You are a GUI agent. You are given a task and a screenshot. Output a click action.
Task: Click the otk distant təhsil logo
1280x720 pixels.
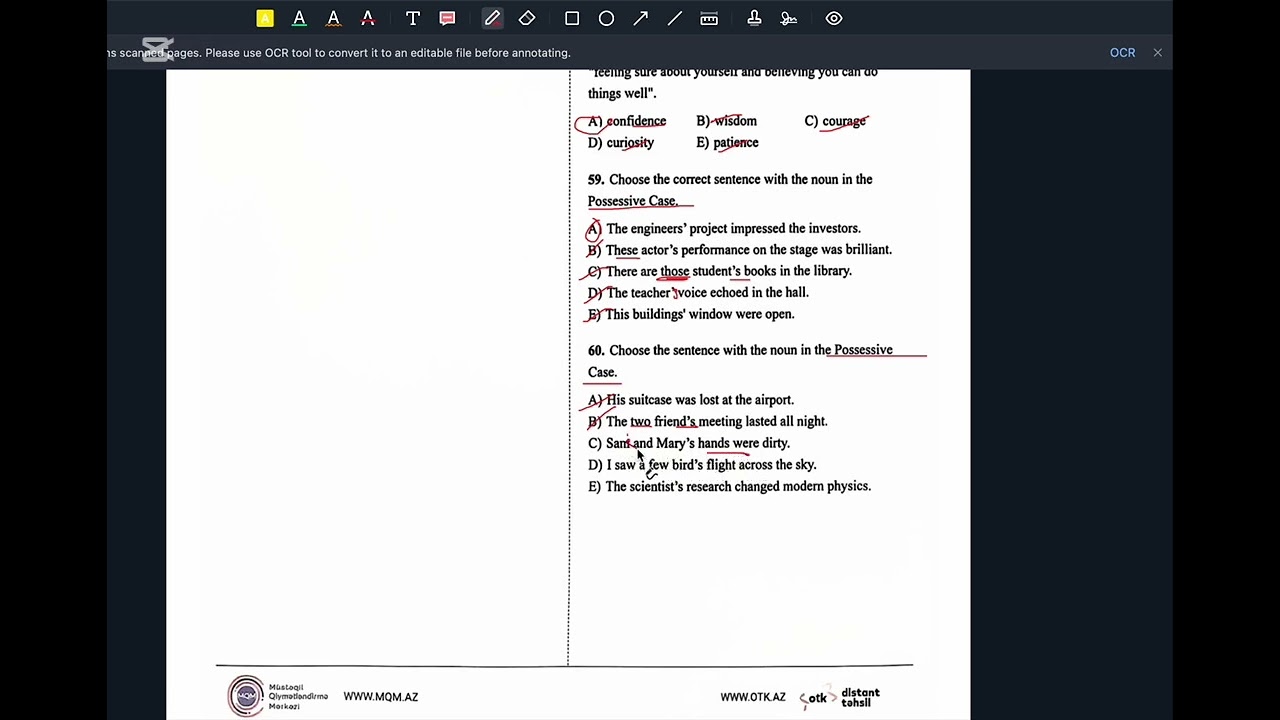pos(840,697)
